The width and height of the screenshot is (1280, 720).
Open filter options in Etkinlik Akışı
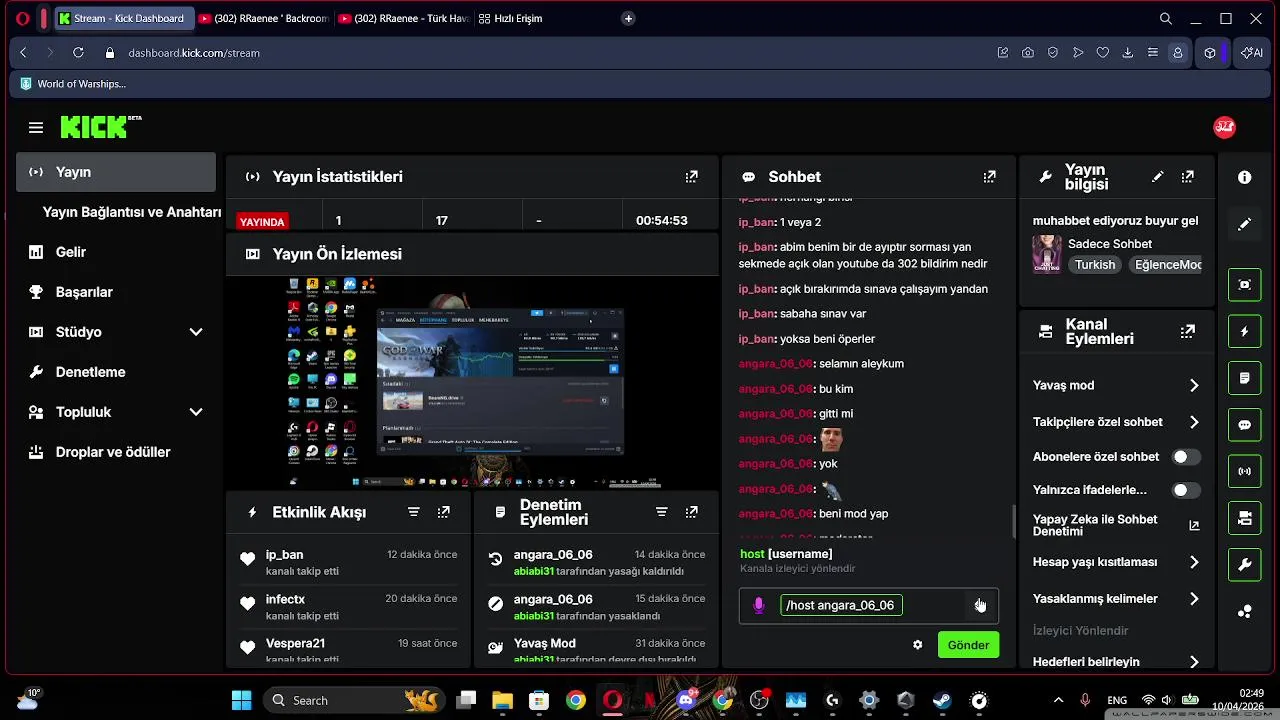pos(413,512)
